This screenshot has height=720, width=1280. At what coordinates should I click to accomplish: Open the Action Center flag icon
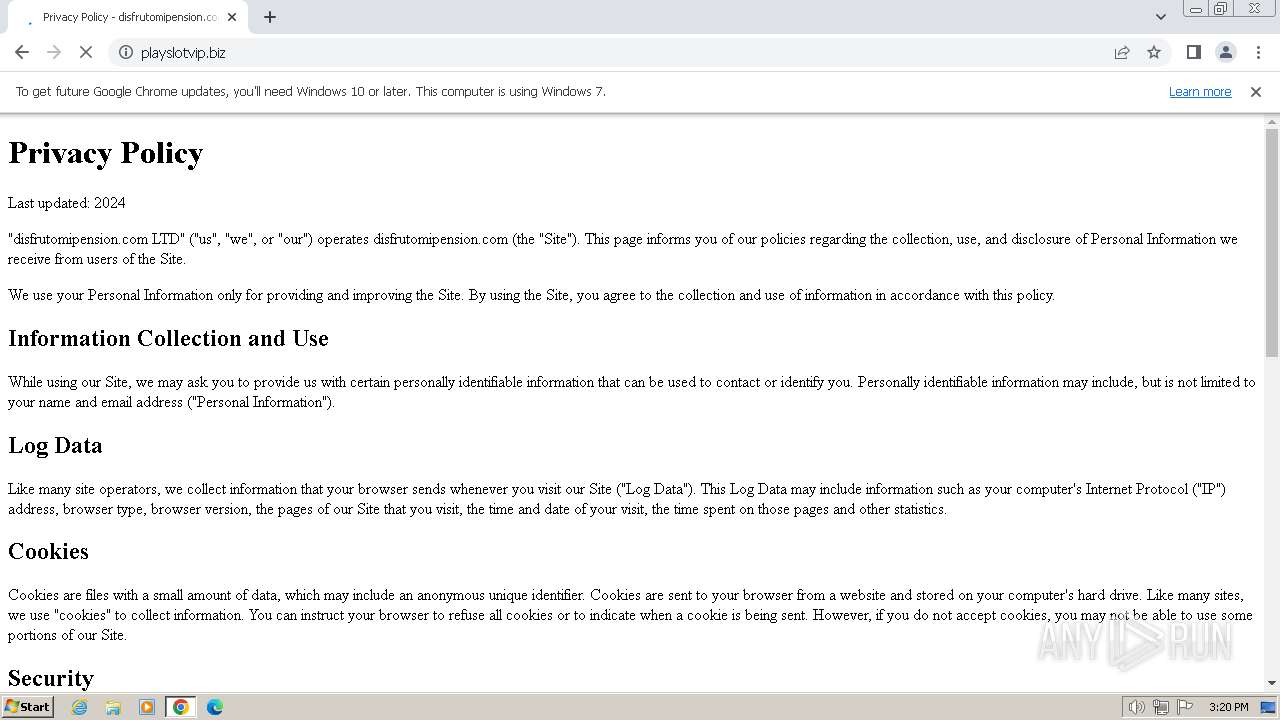pyautogui.click(x=1185, y=707)
